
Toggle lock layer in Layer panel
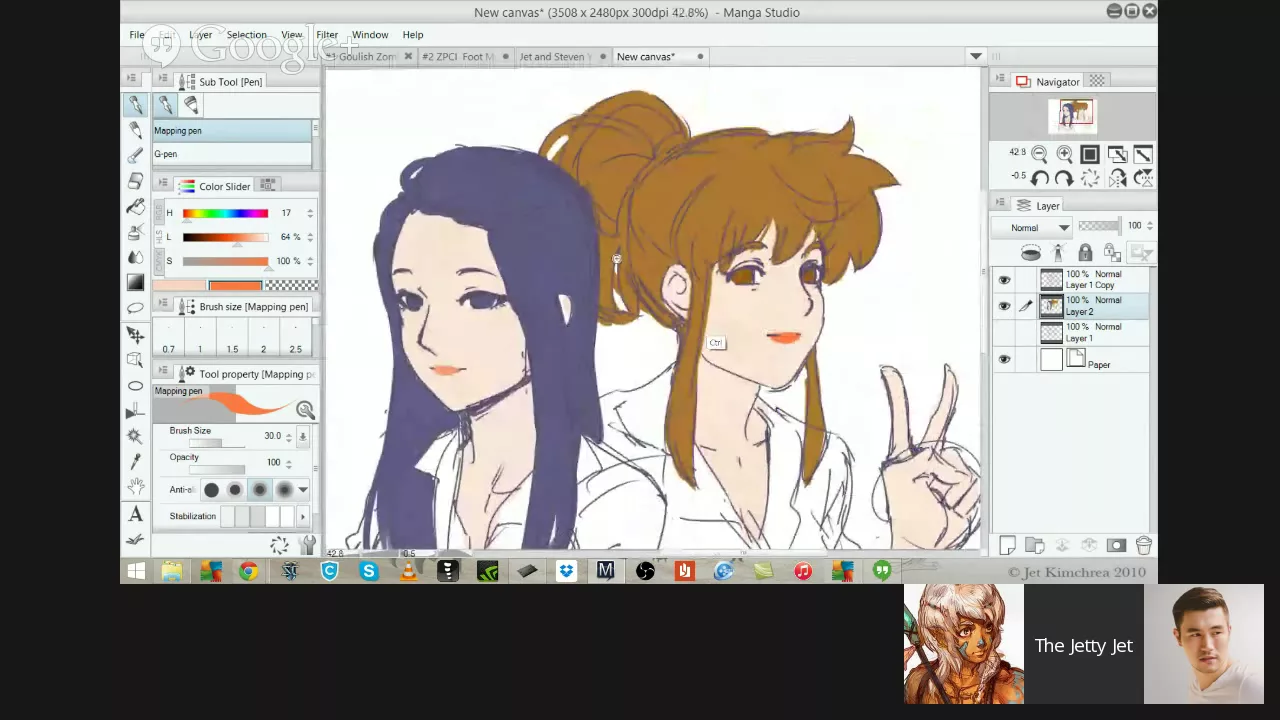pos(1085,253)
